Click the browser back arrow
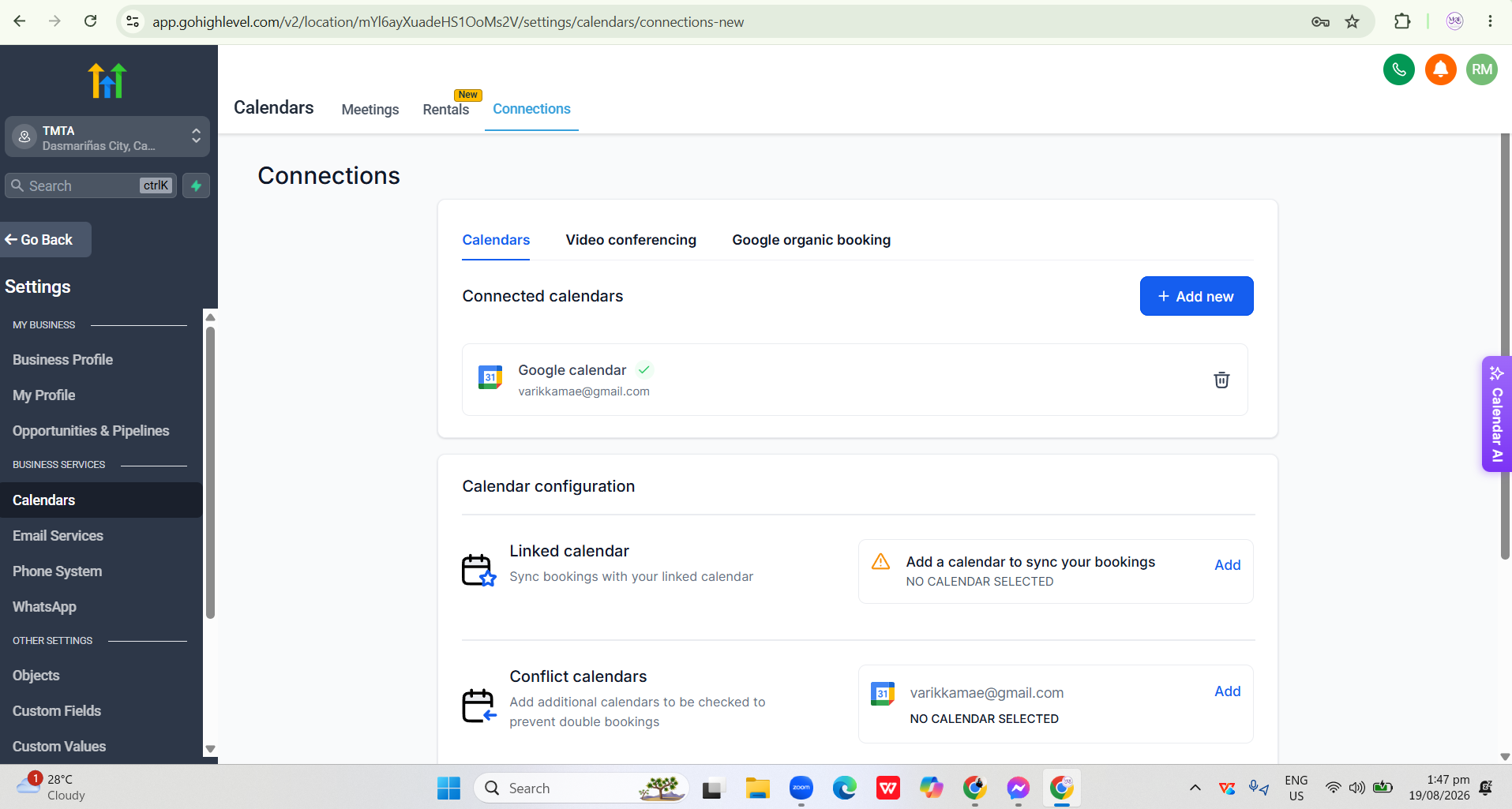This screenshot has width=1512, height=809. [x=20, y=21]
